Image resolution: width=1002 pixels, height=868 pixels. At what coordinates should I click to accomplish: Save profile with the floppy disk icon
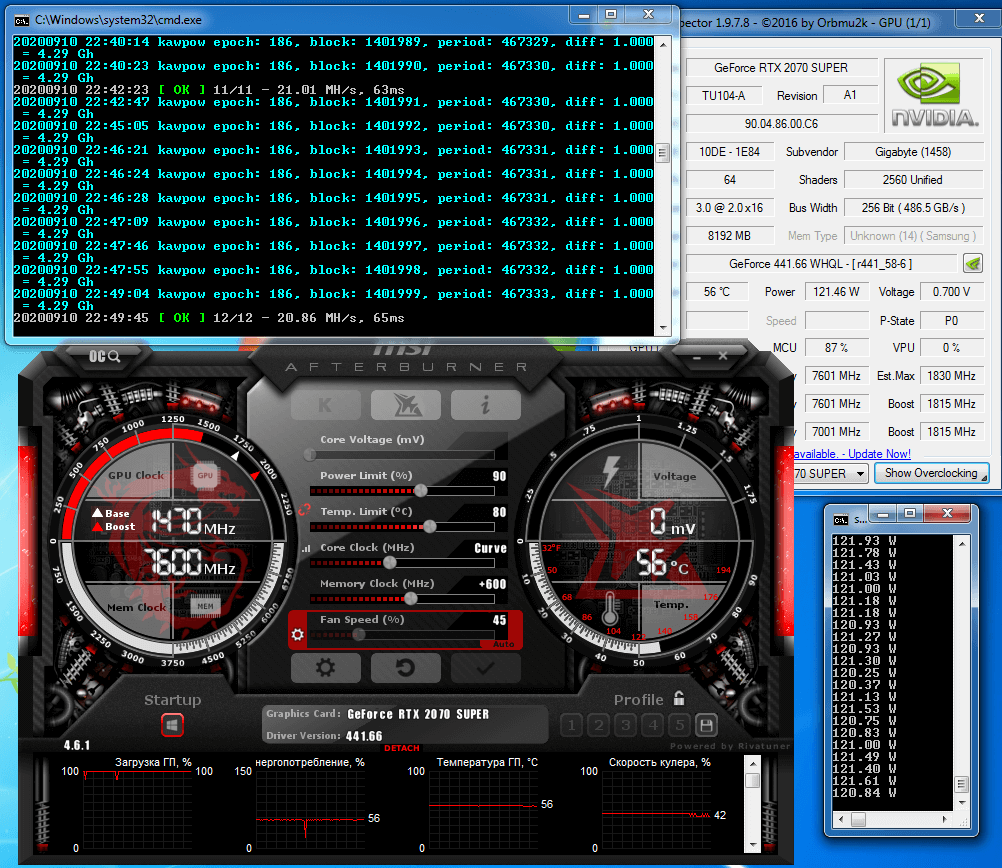[x=706, y=725]
